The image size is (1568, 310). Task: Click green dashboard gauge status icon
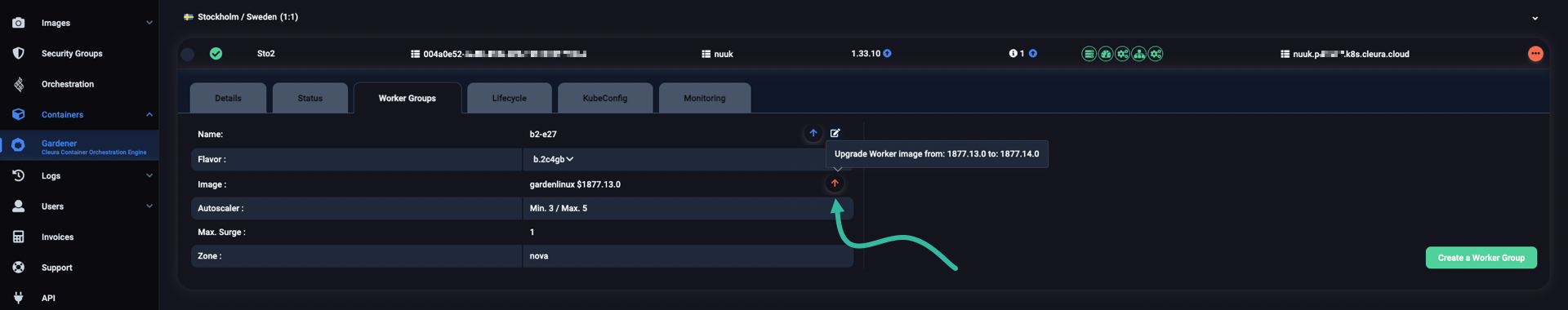(x=1106, y=54)
